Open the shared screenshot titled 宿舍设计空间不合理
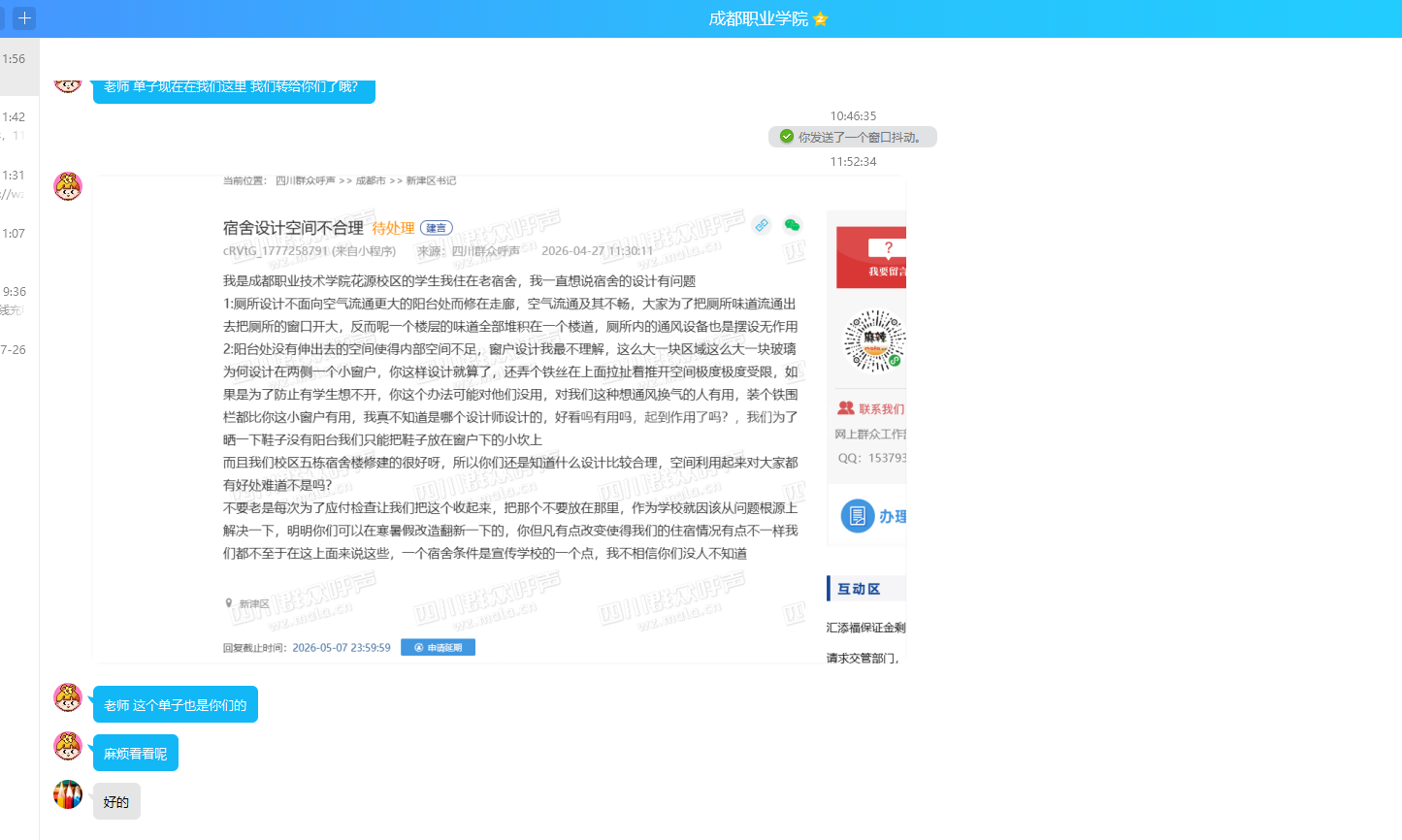The image size is (1402, 840). (x=499, y=419)
